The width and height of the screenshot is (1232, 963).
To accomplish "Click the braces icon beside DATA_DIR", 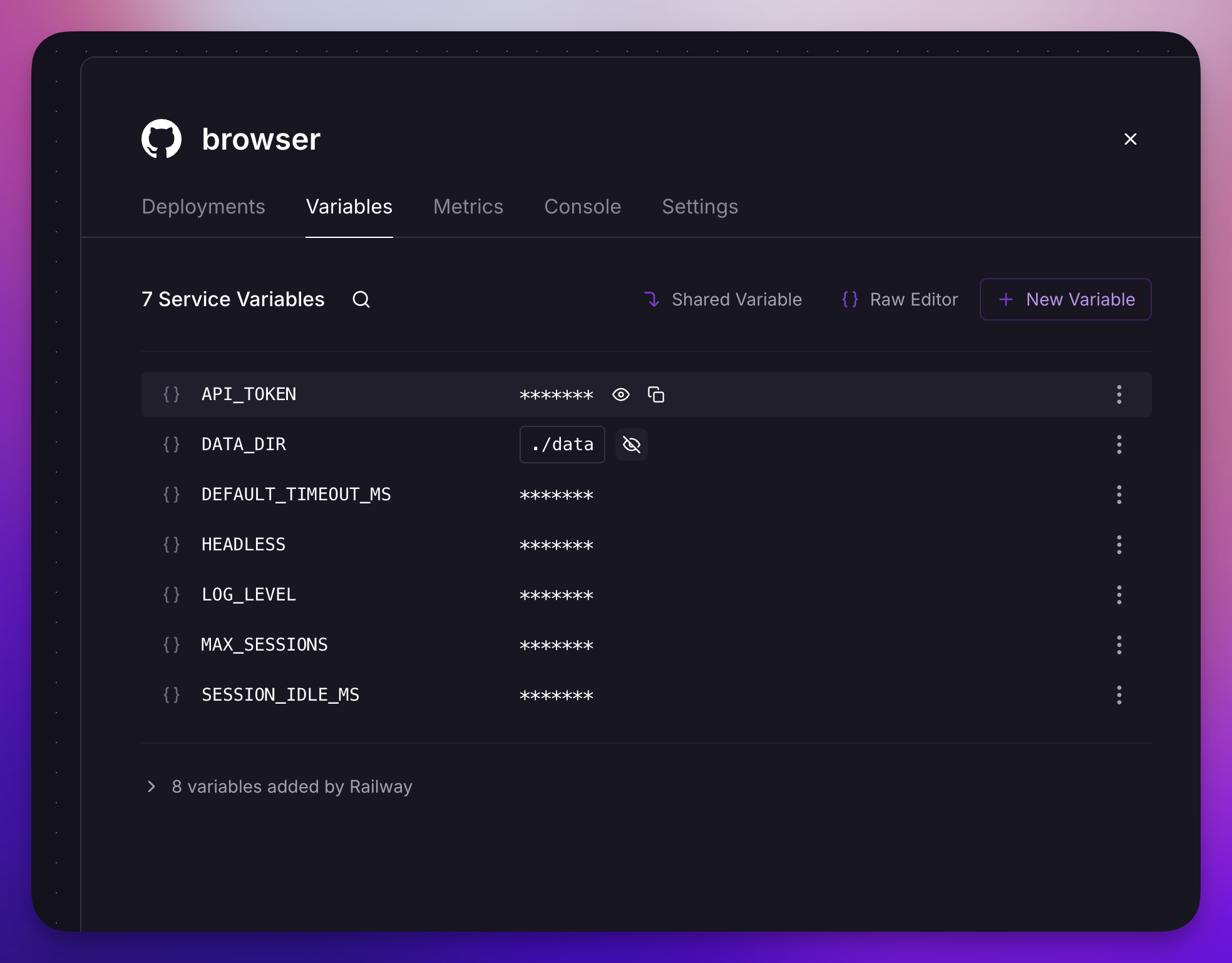I will [x=172, y=445].
